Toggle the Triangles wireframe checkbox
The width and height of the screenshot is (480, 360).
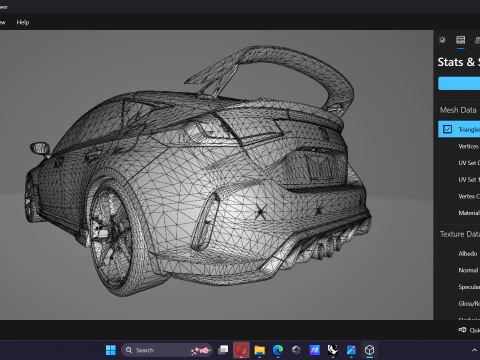[x=447, y=129]
